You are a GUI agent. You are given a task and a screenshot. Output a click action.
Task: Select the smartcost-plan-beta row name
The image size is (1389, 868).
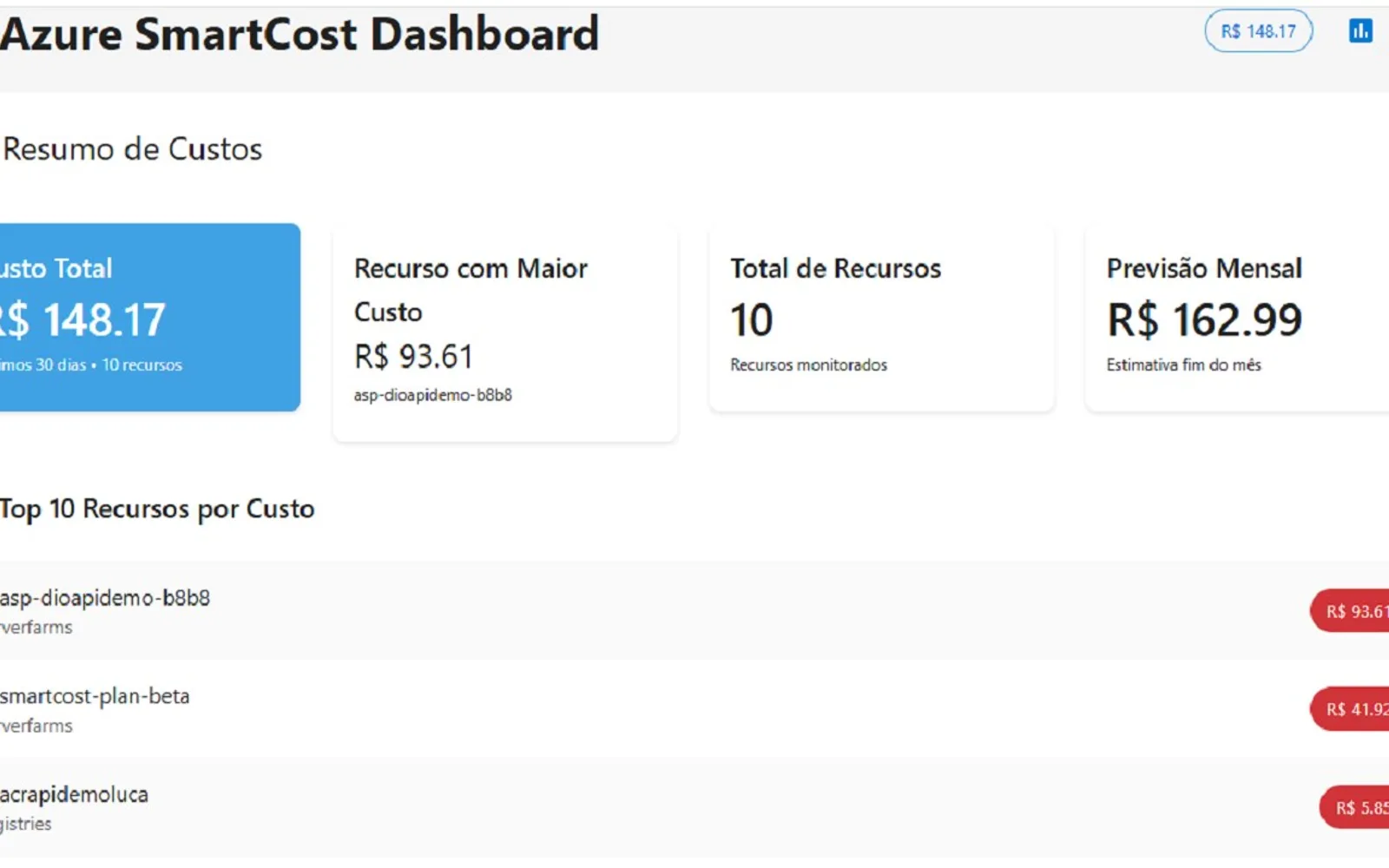click(x=95, y=696)
